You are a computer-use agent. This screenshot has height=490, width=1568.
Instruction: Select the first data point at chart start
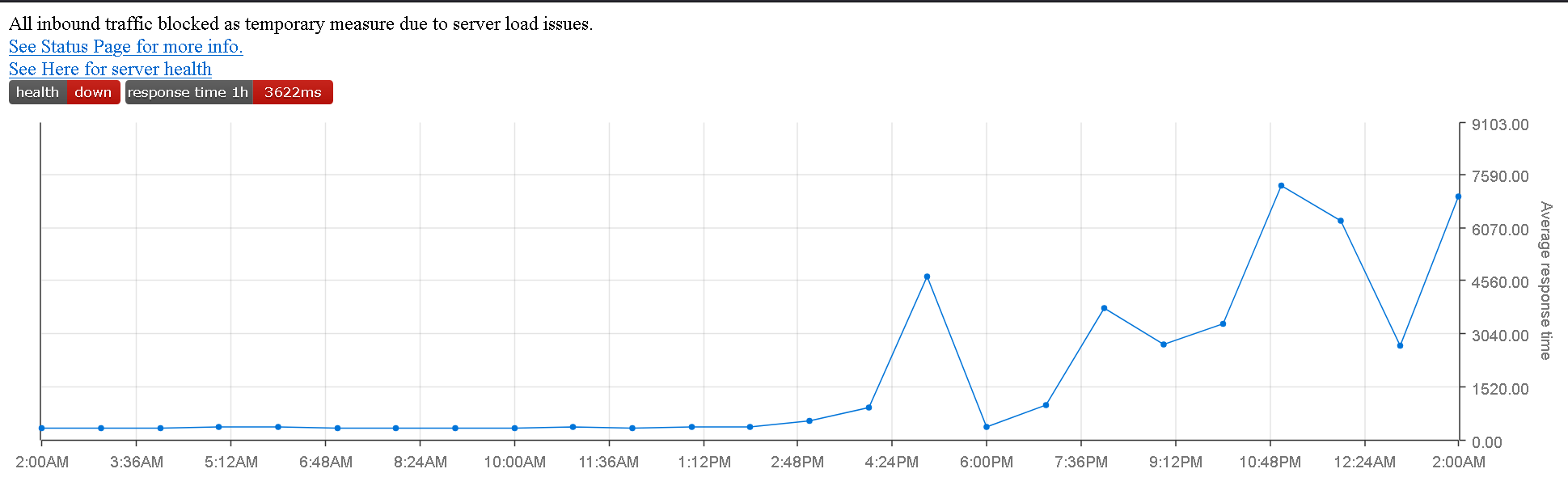tap(42, 429)
